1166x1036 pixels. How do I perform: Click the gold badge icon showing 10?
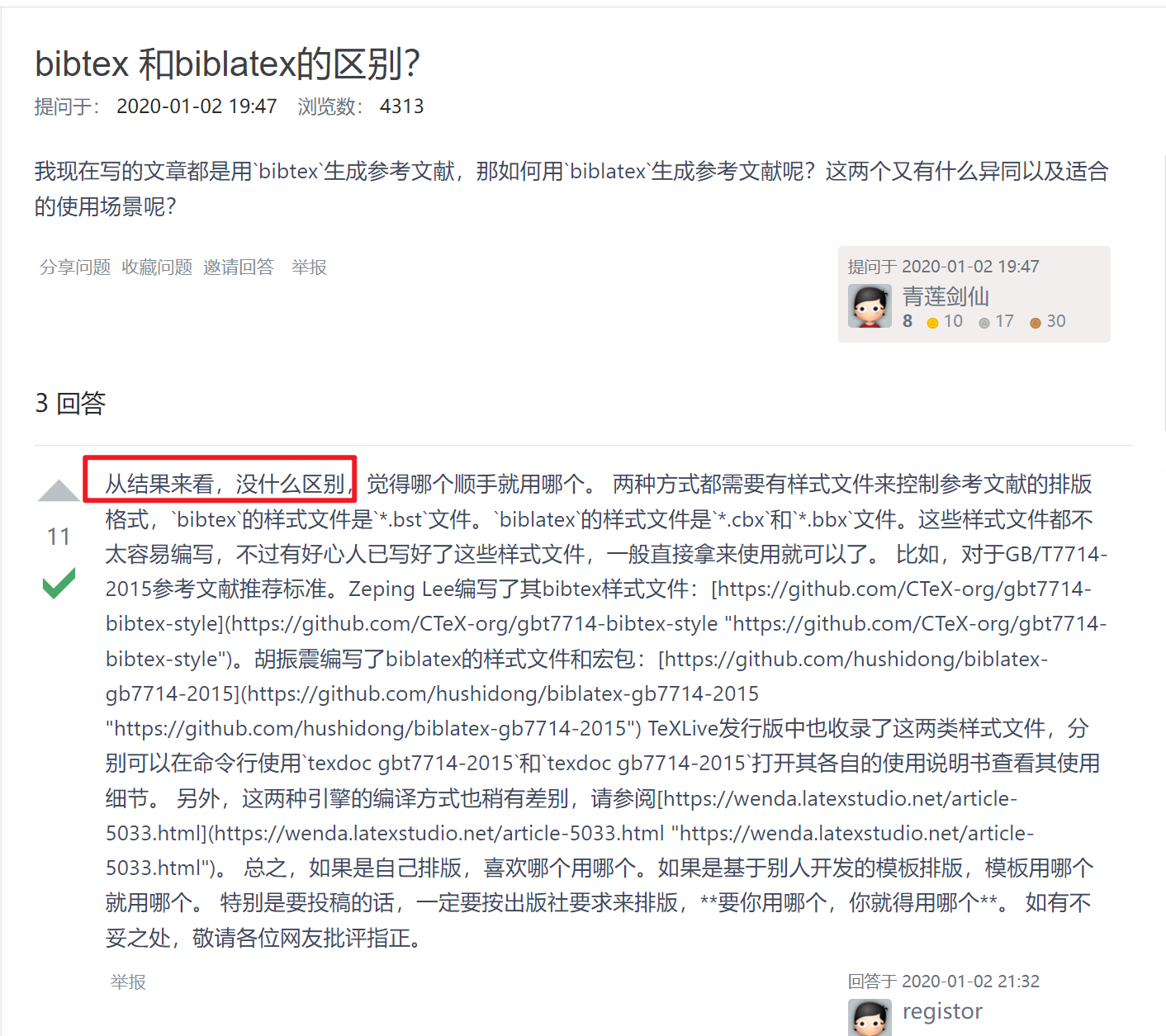click(932, 323)
